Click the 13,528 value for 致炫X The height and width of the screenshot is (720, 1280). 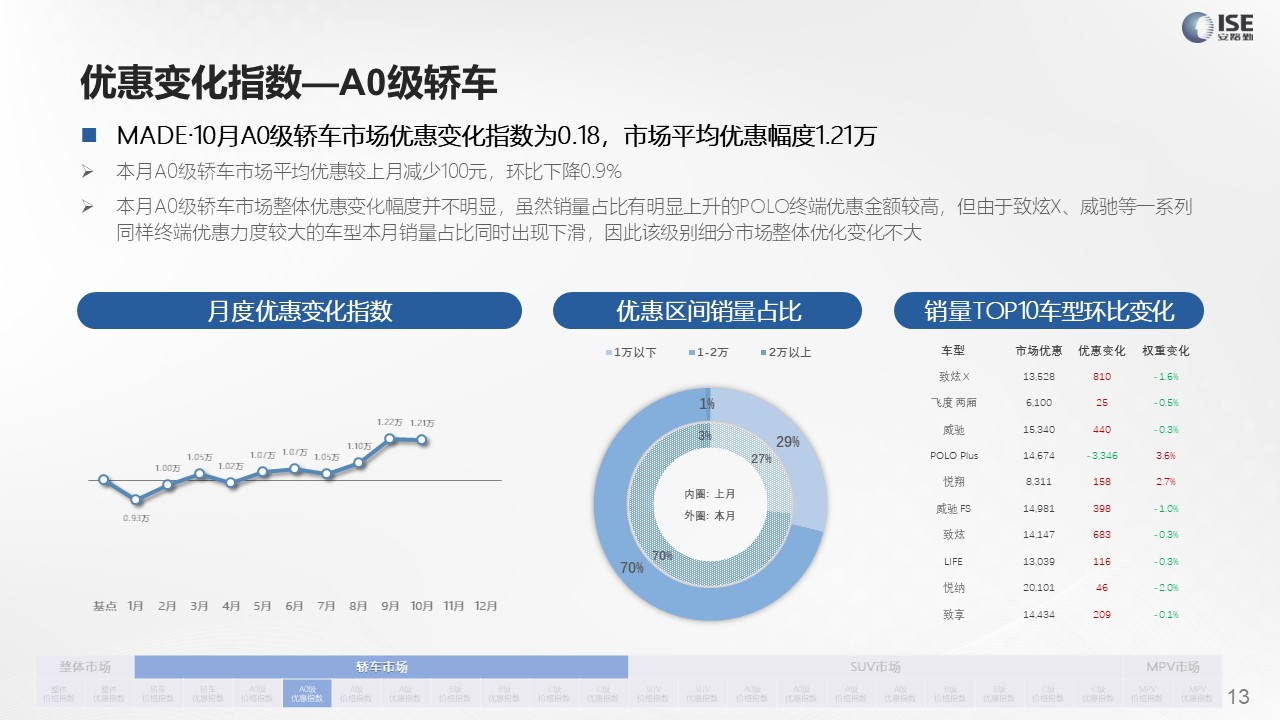click(1039, 377)
